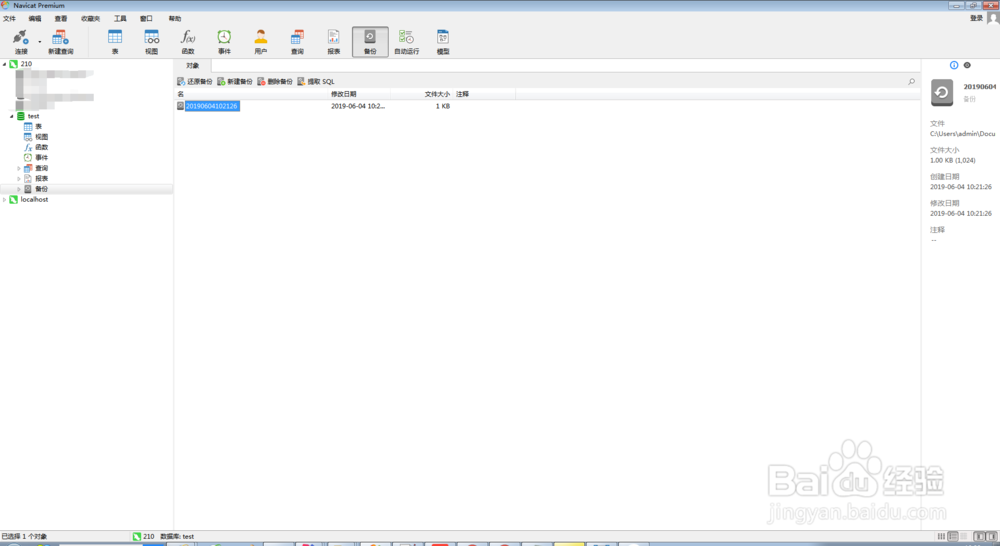Select 报表 under test database
1000x546 pixels.
[41, 179]
